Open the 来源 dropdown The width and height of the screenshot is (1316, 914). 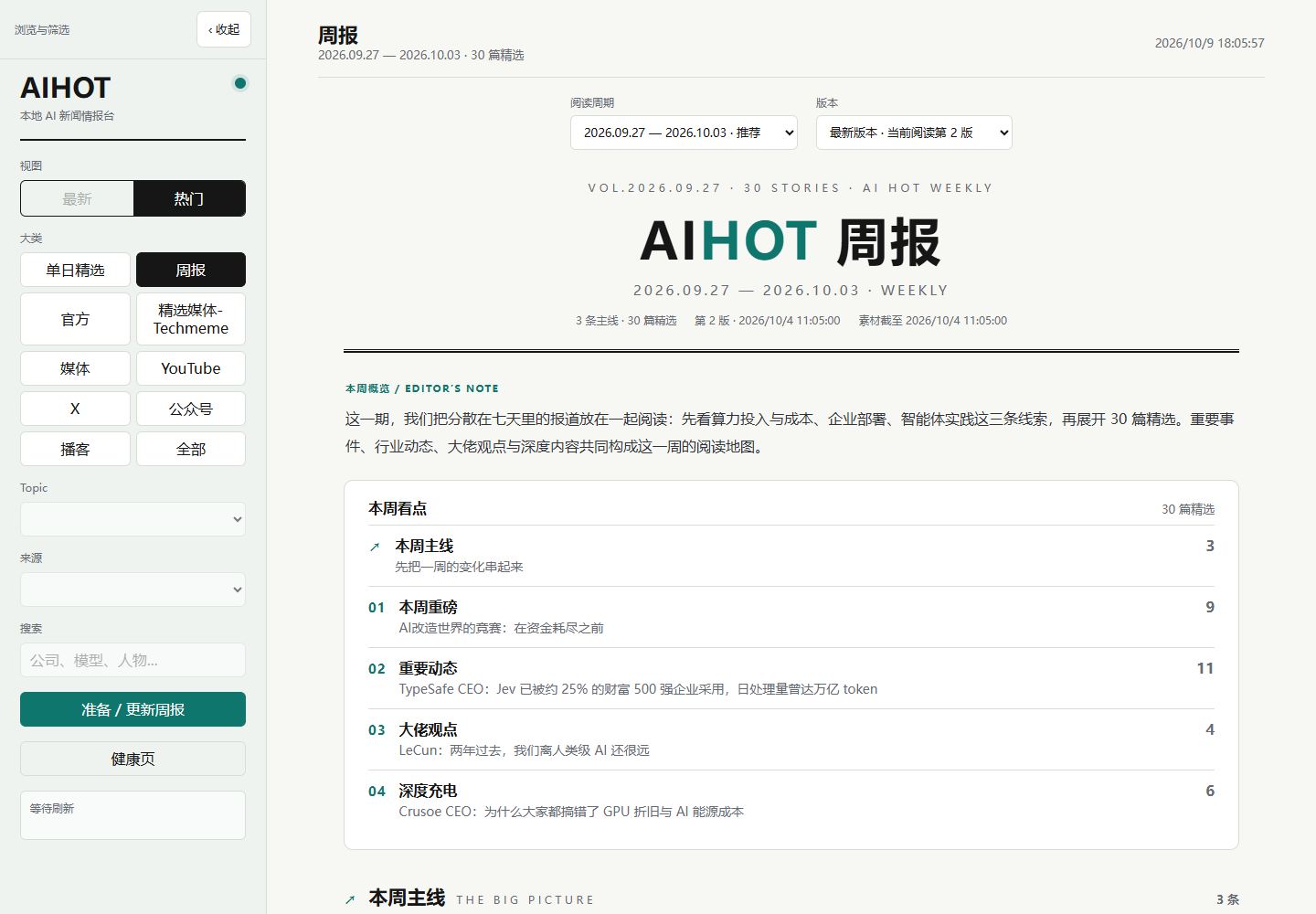point(133,590)
